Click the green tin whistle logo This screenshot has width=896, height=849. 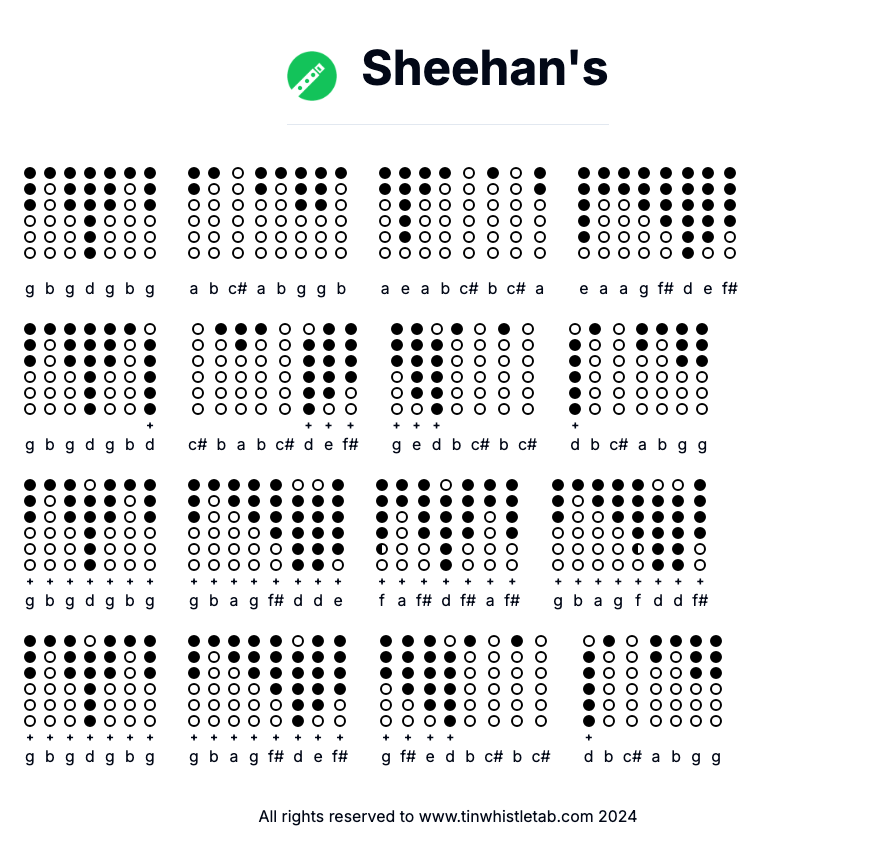(x=312, y=76)
